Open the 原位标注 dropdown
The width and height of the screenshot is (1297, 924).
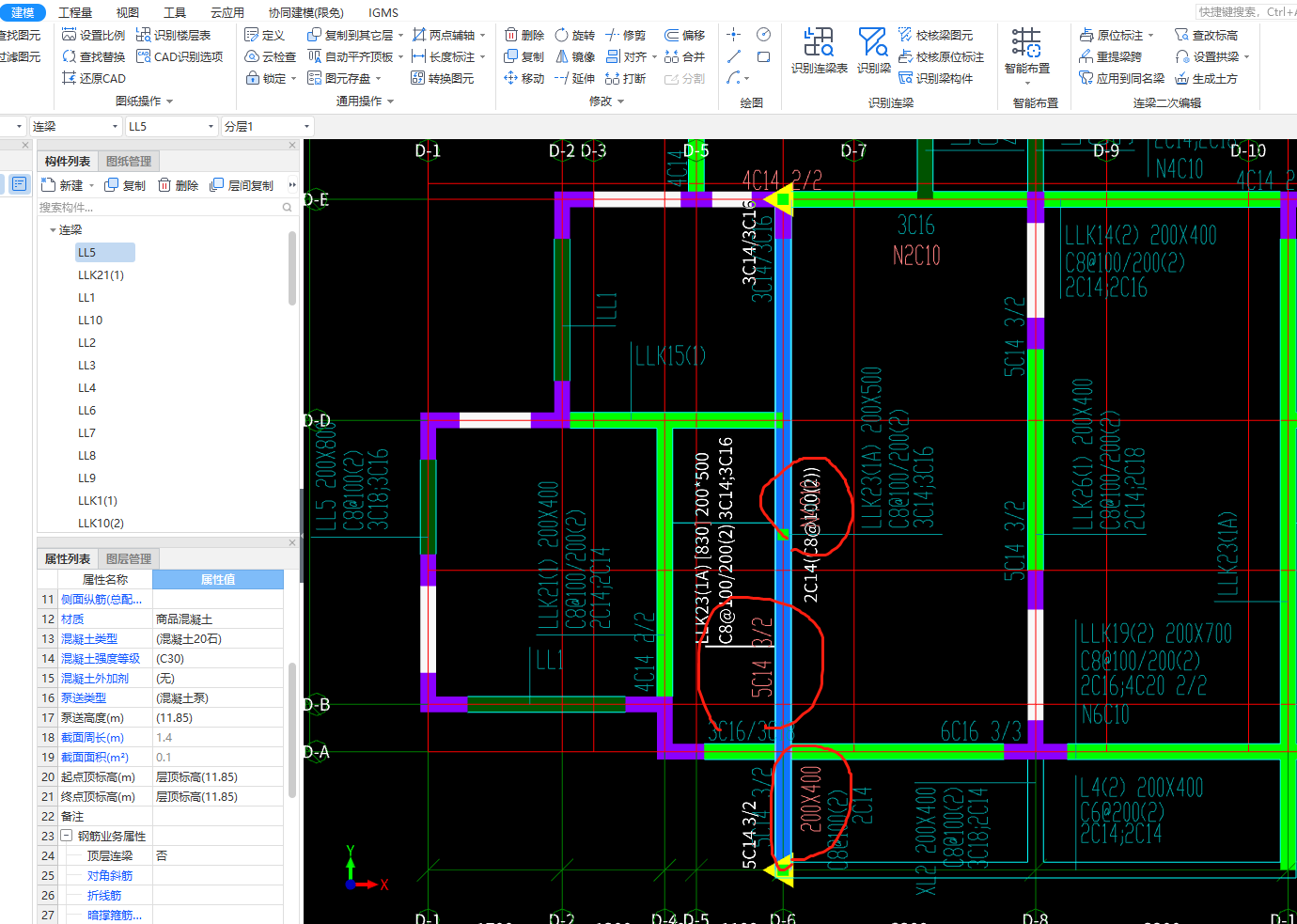pos(1150,35)
